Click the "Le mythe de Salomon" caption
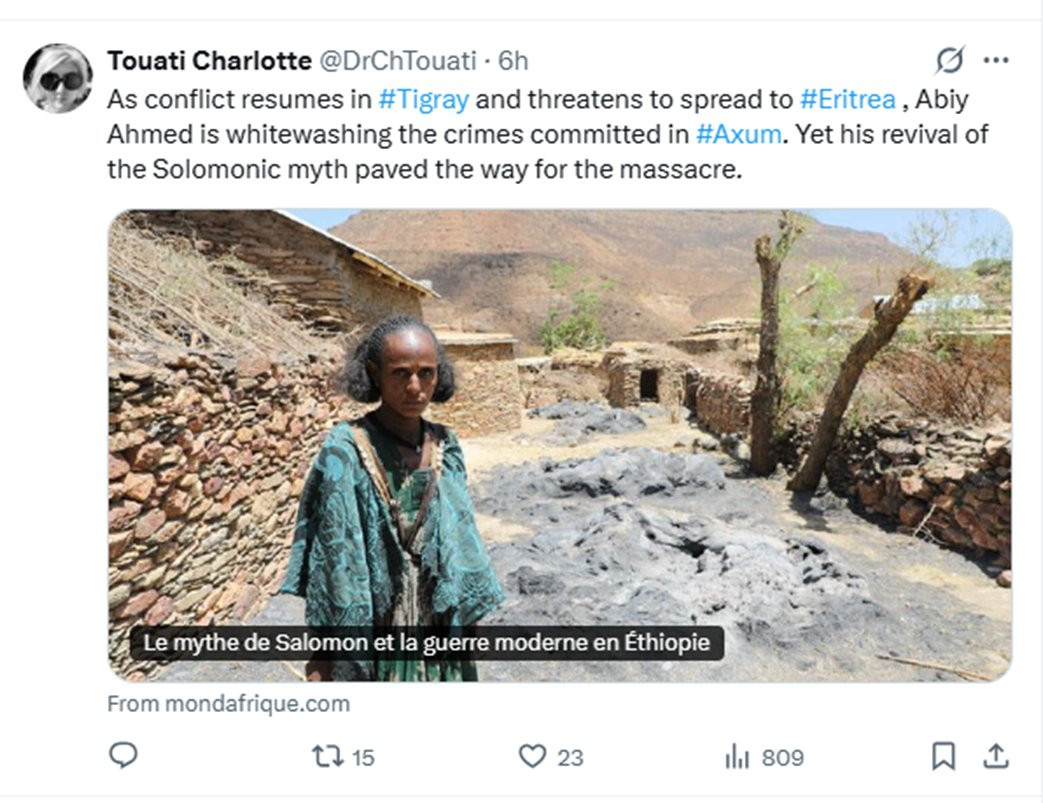 (427, 642)
